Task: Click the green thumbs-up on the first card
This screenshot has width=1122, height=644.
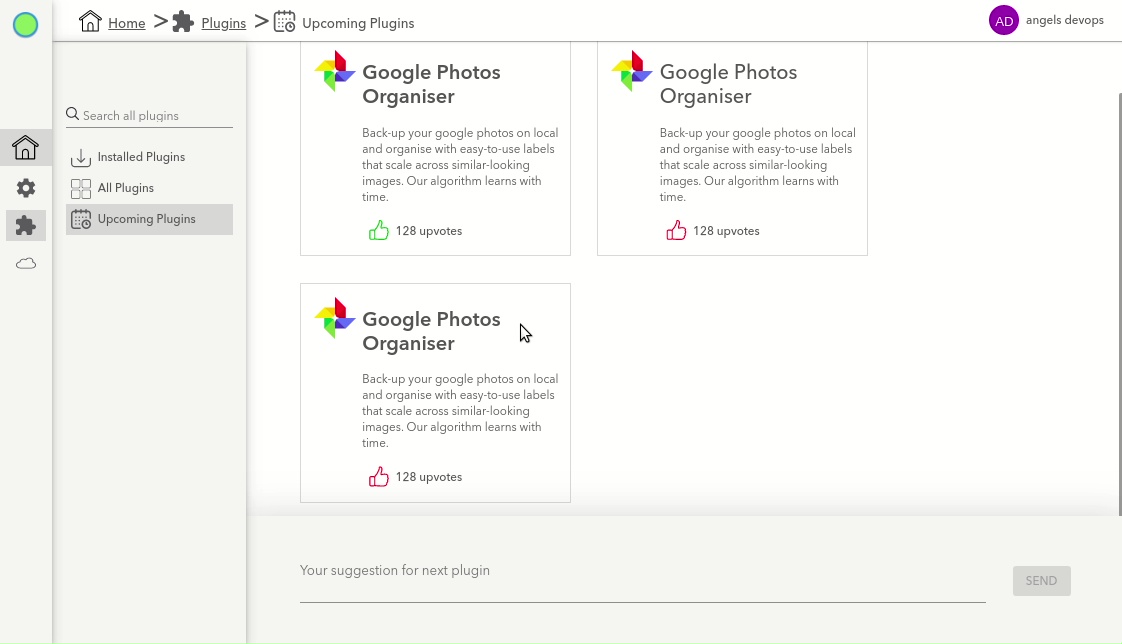Action: (379, 231)
